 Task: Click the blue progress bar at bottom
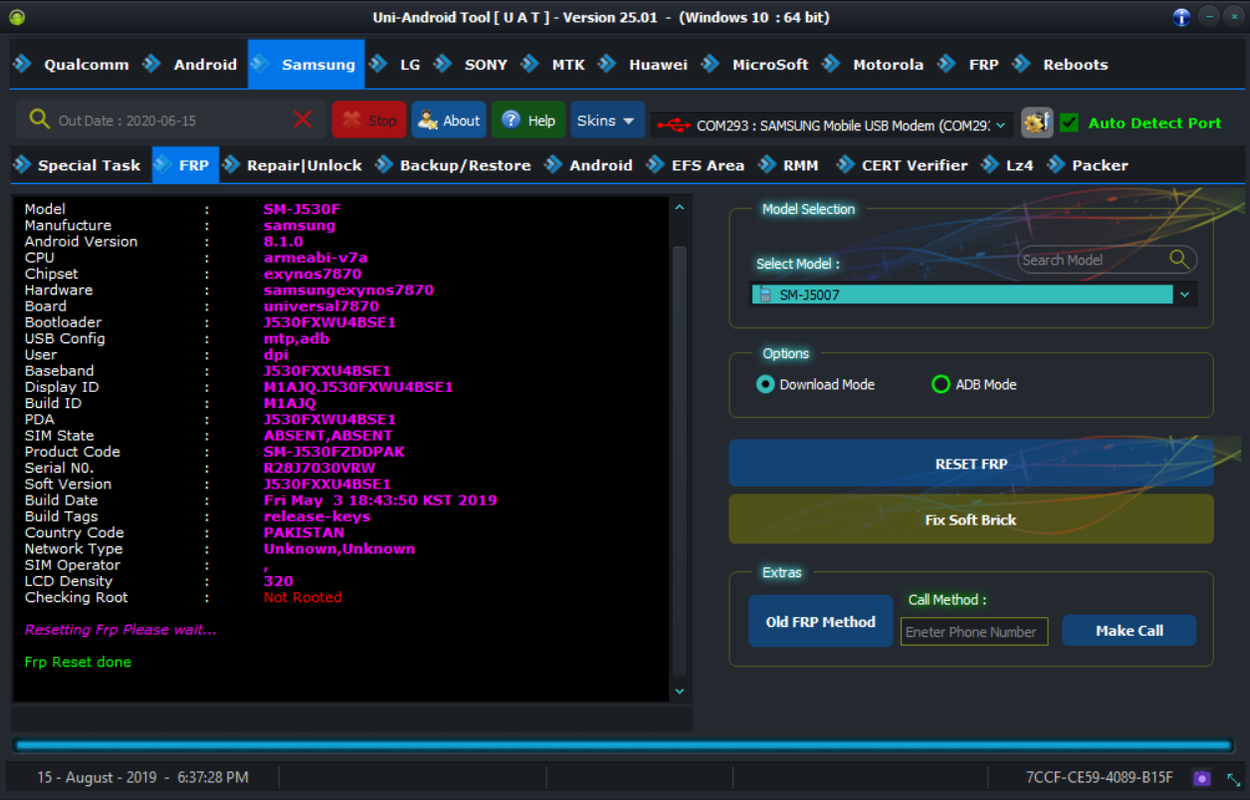pos(622,745)
